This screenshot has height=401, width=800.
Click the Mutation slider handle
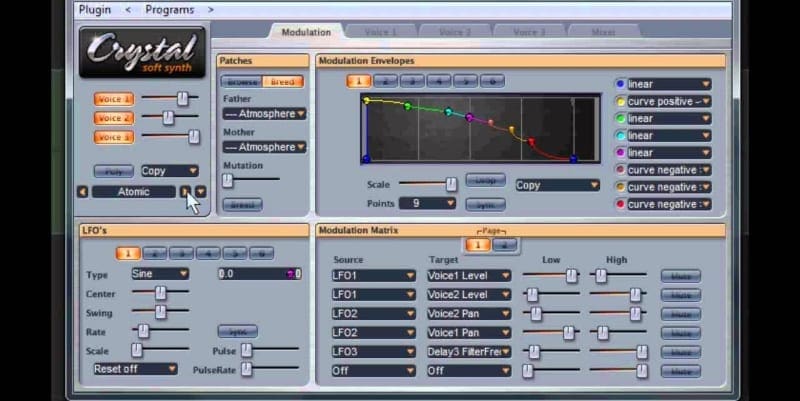[228, 180]
